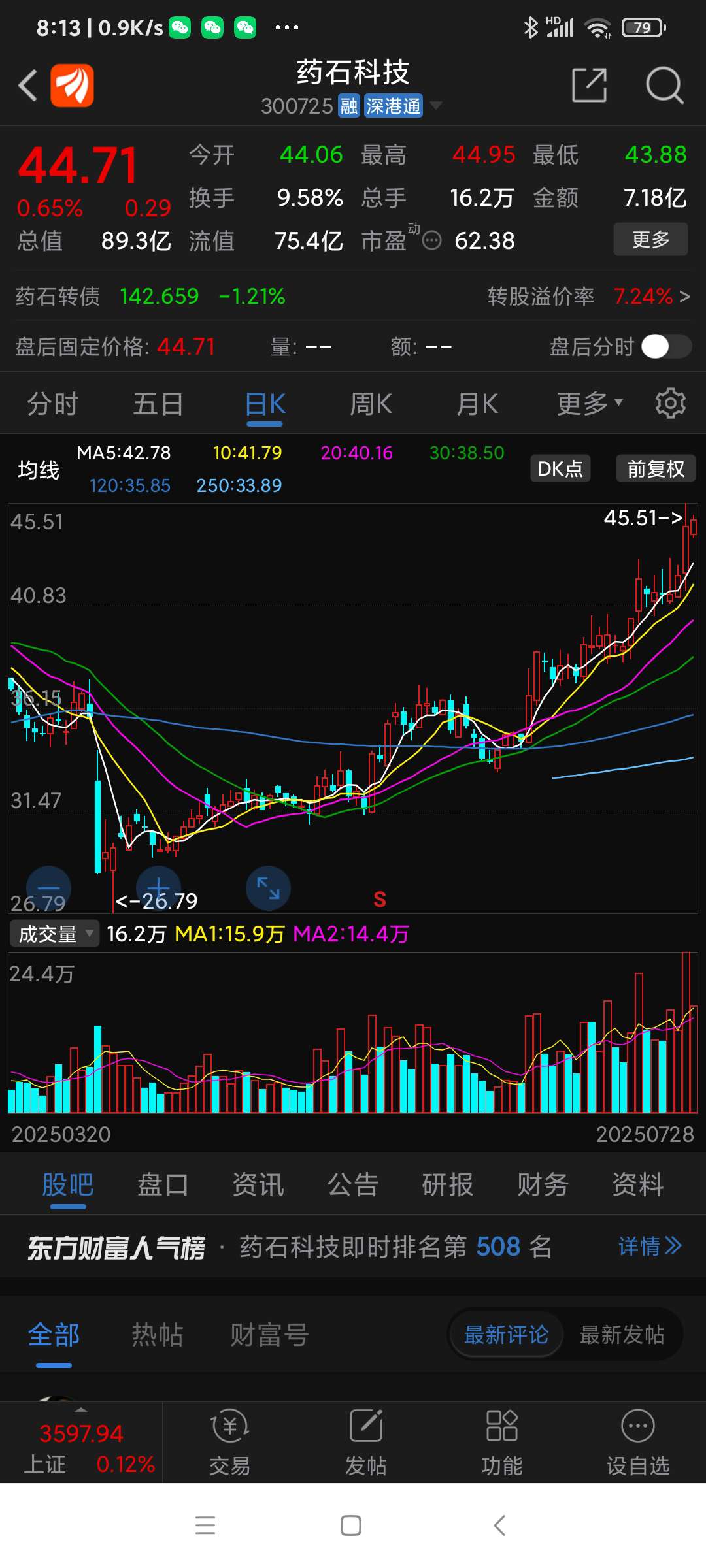Tap Android home button

[x=351, y=1526]
